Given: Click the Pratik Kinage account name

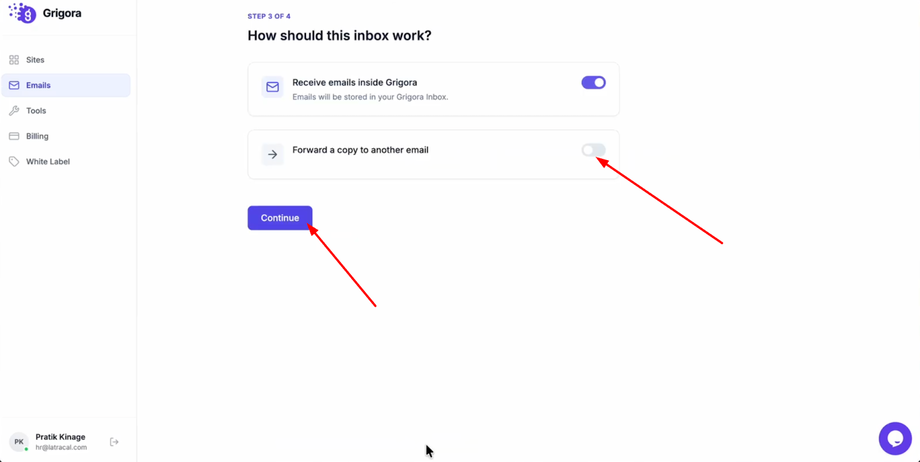Looking at the screenshot, I should point(60,437).
